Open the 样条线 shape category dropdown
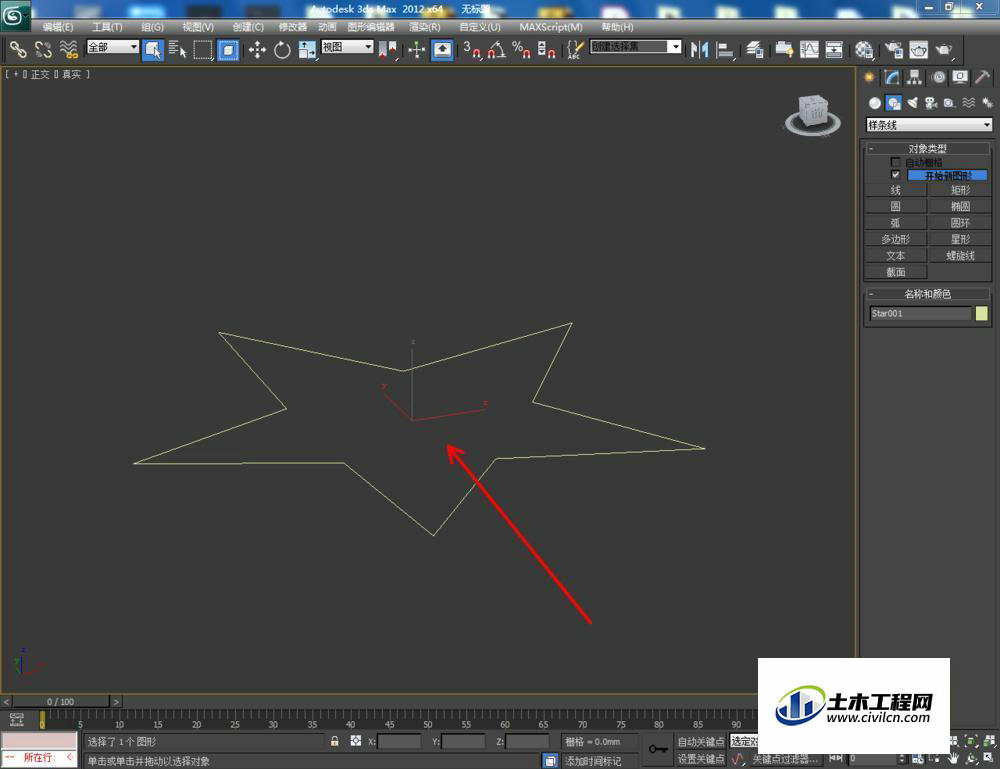 929,125
